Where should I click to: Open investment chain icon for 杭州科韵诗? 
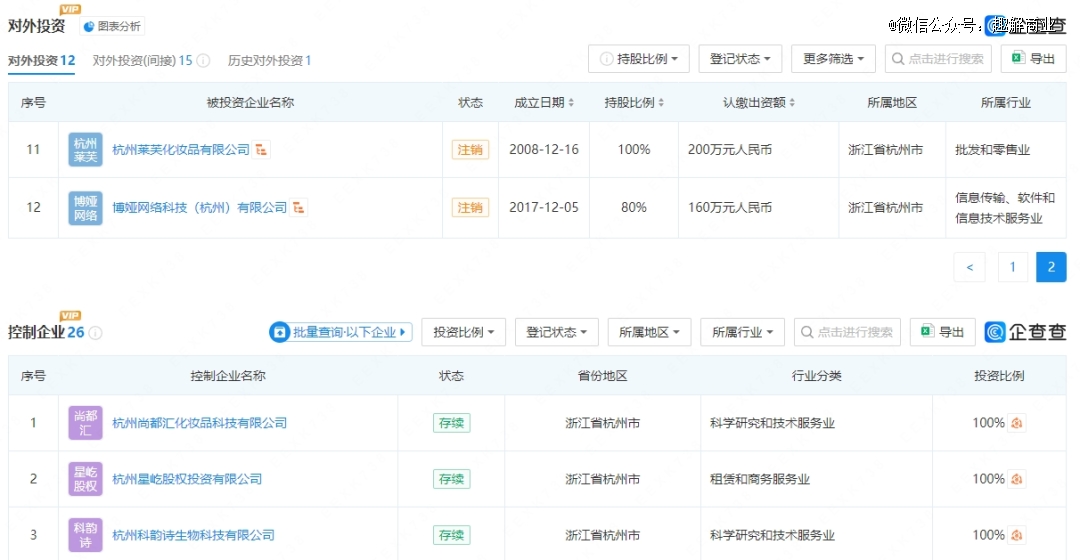click(x=1017, y=535)
